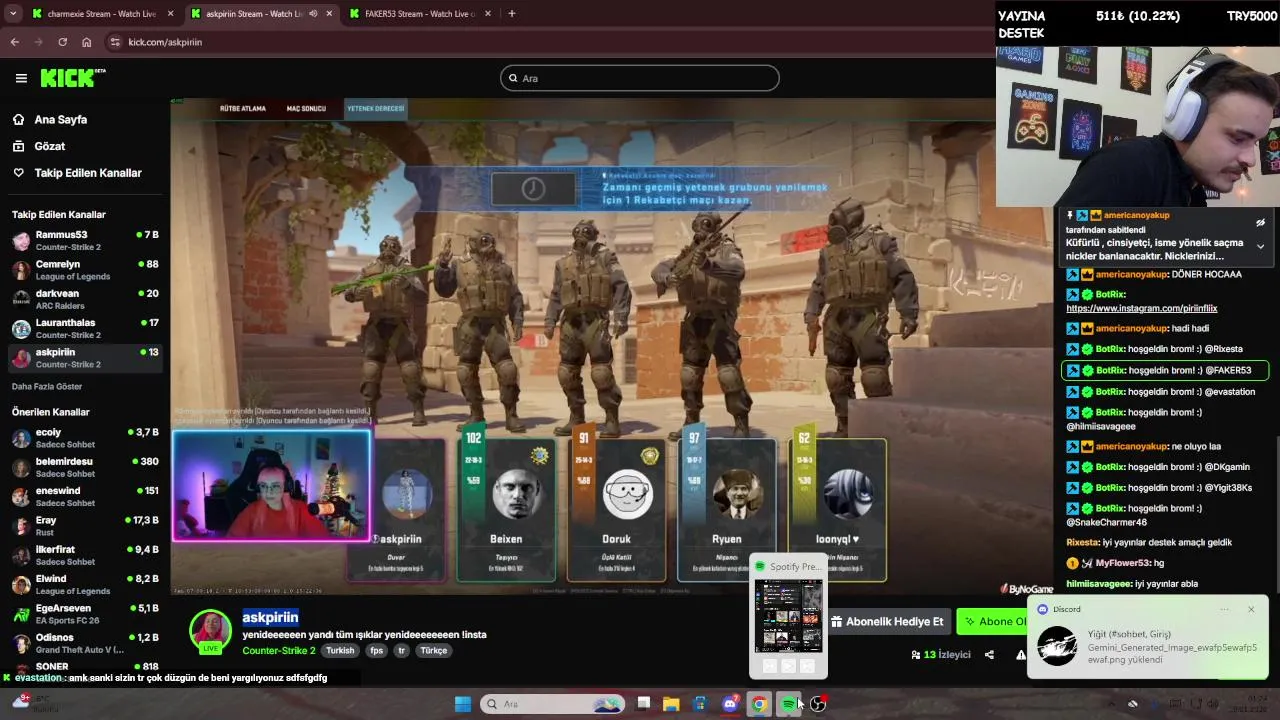Open EgeArseven recommended channel

pos(85,613)
